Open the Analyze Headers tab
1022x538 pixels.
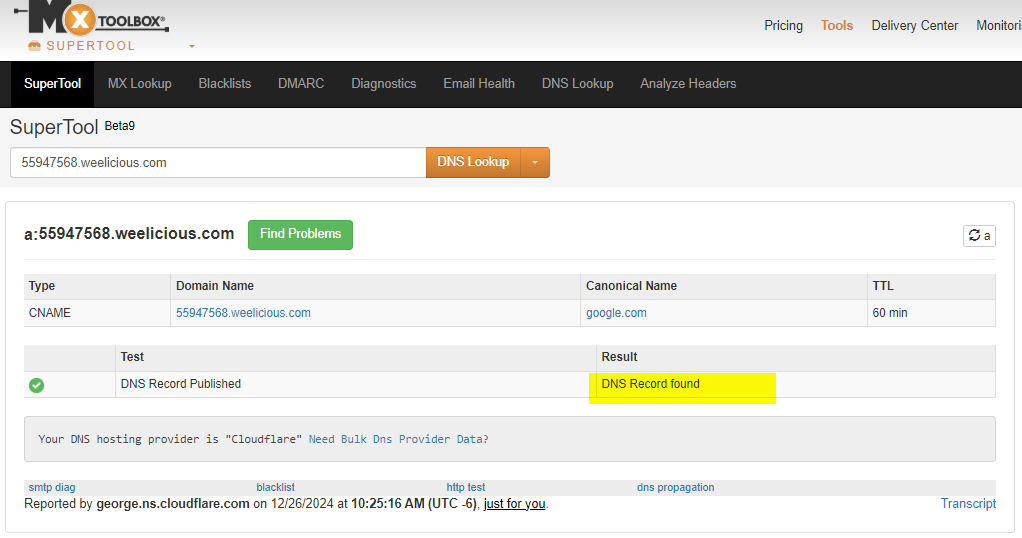(x=688, y=84)
